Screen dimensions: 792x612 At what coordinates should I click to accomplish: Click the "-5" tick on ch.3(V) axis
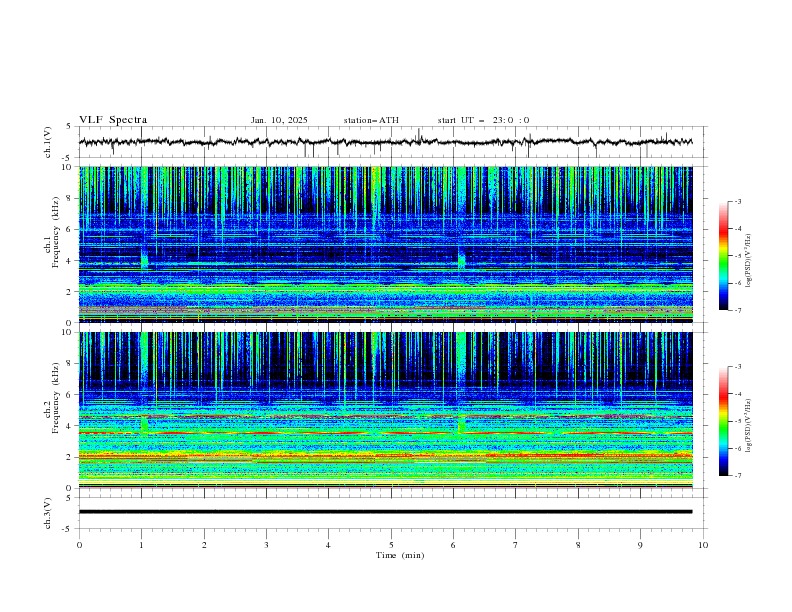(x=68, y=529)
